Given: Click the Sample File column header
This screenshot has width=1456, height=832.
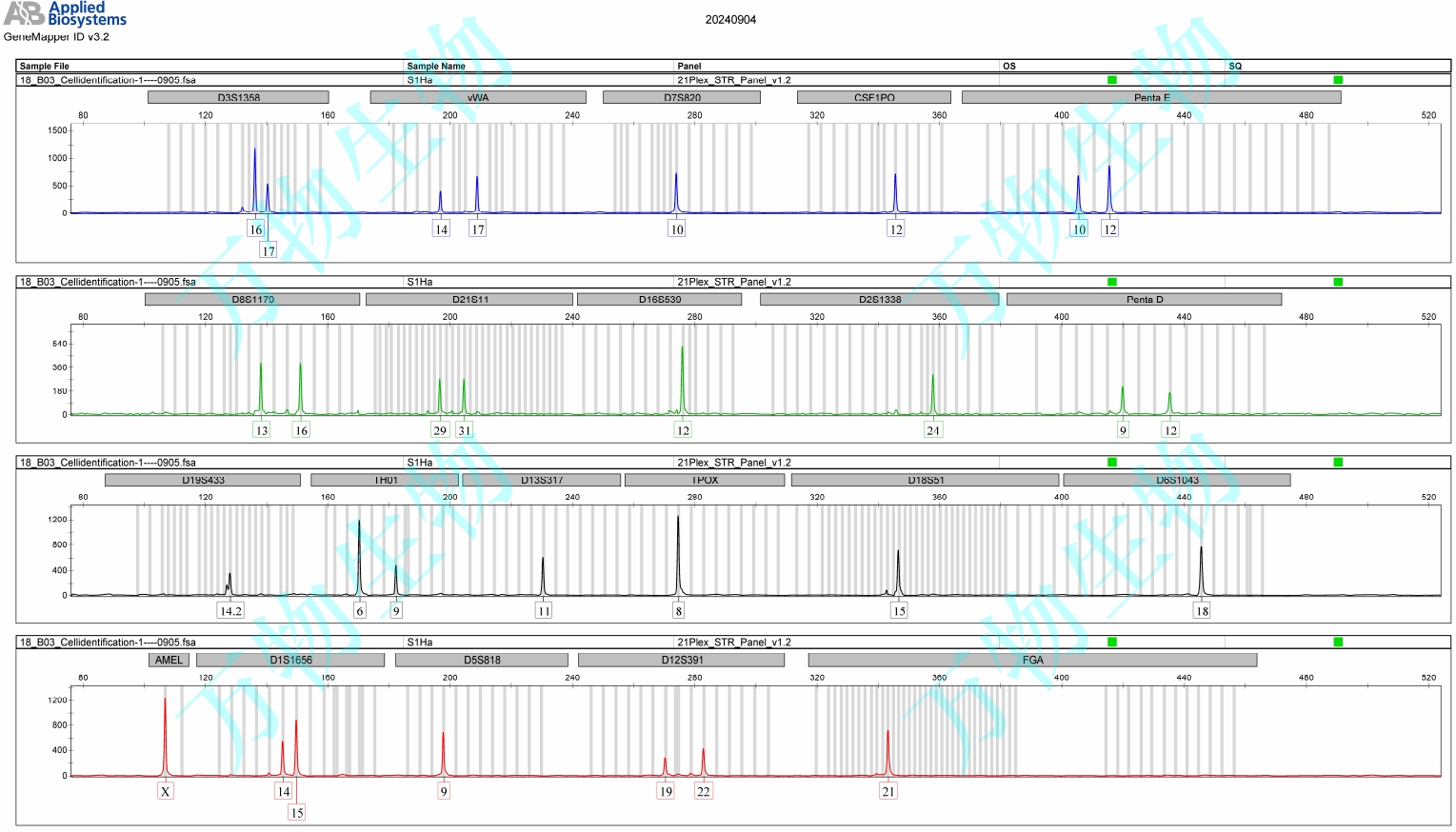Looking at the screenshot, I should click(44, 67).
